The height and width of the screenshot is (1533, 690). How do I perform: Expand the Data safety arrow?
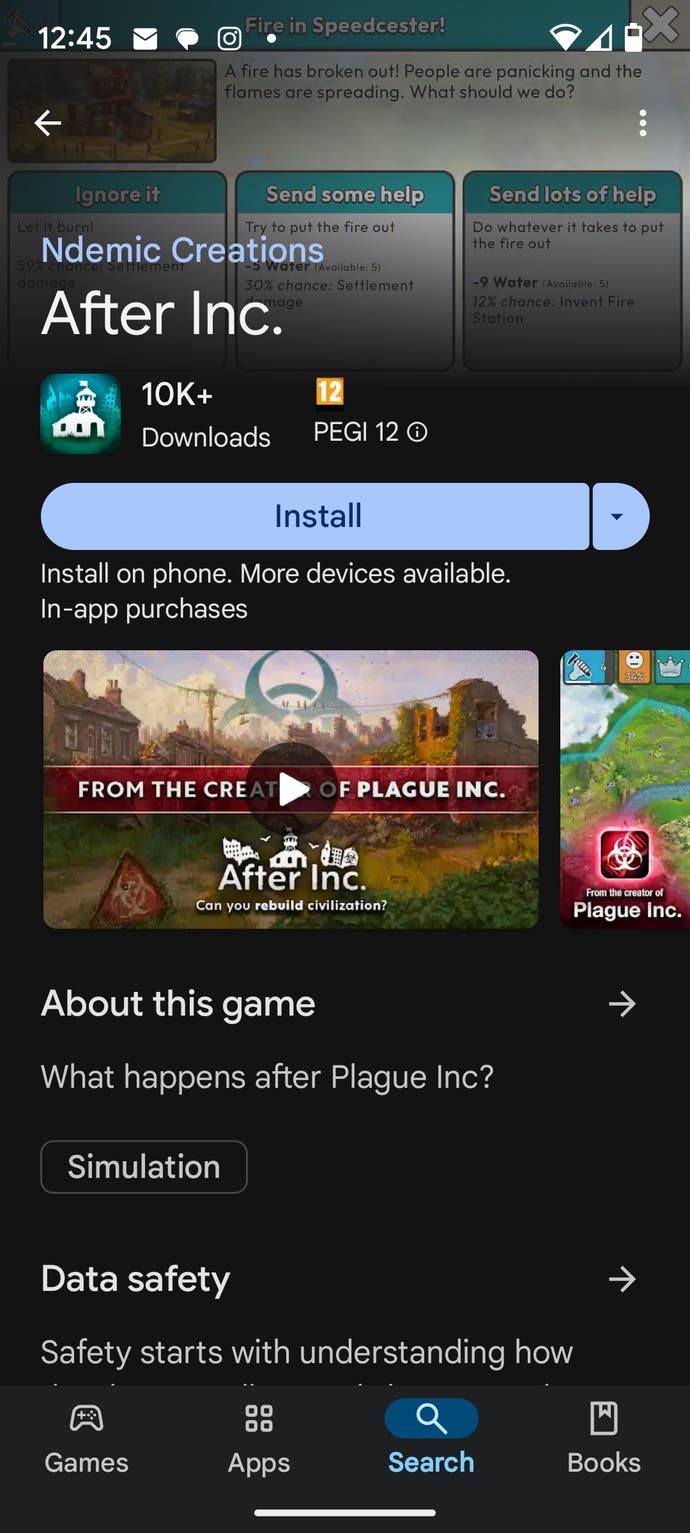point(622,1279)
